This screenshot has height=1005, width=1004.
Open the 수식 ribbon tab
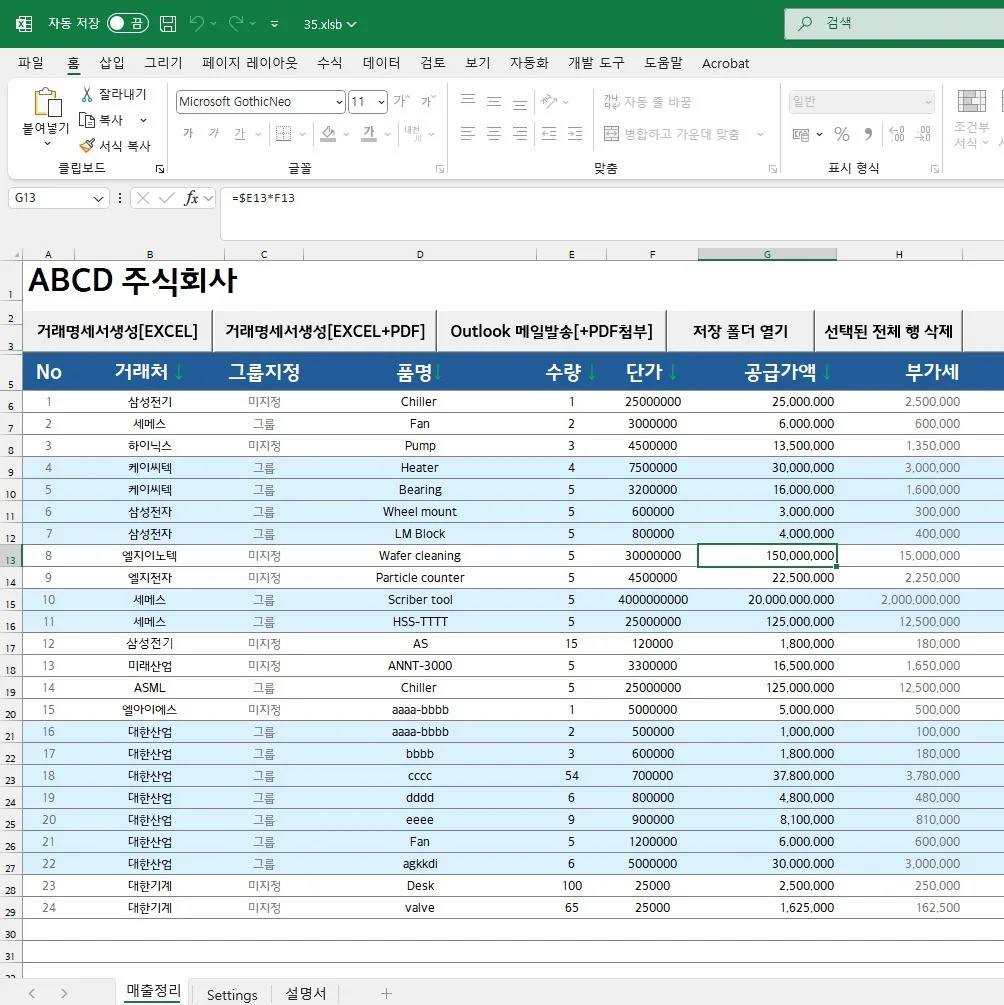[x=330, y=63]
